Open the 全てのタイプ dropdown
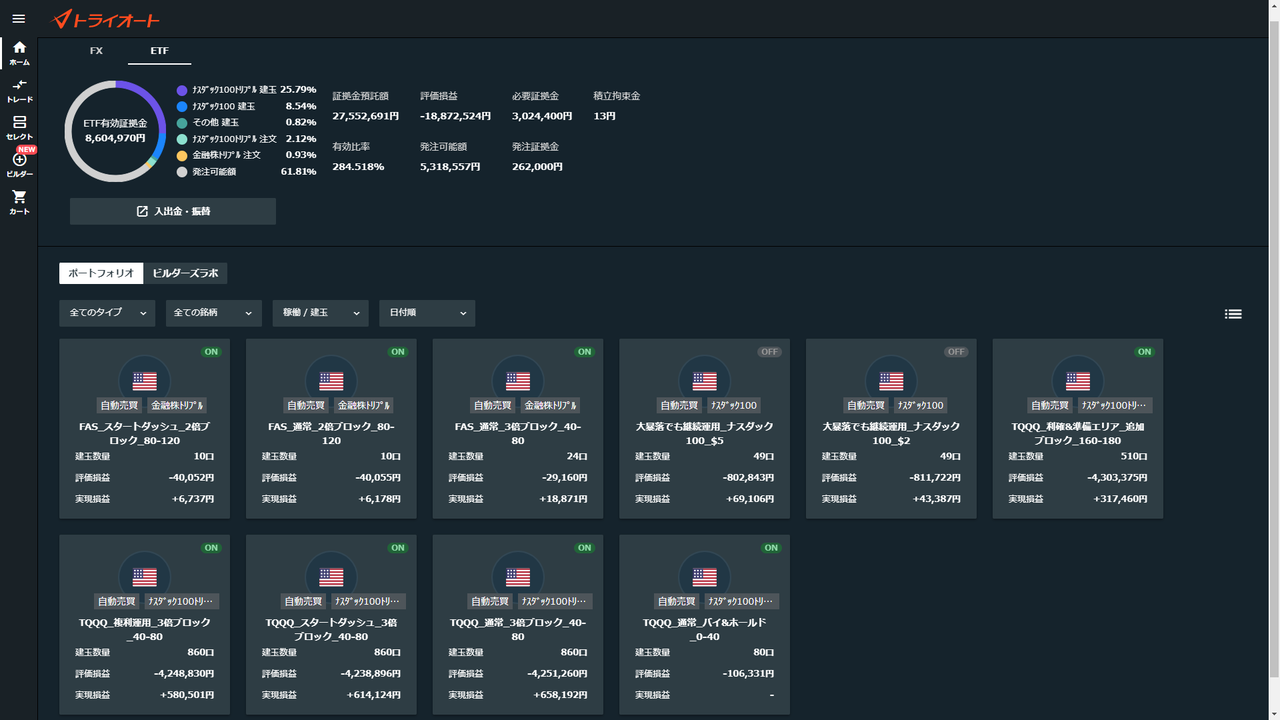Image resolution: width=1280 pixels, height=720 pixels. tap(107, 313)
